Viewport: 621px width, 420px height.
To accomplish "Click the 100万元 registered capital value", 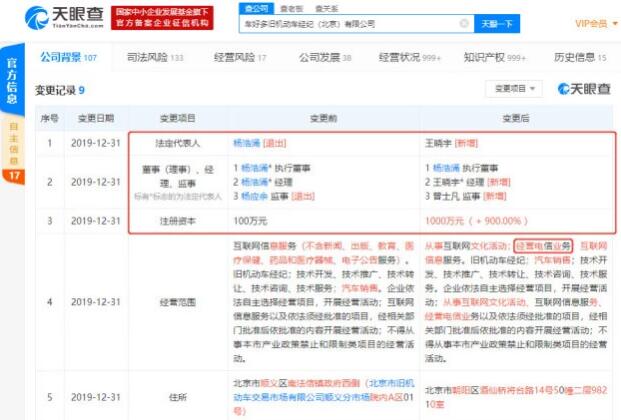I will pyautogui.click(x=250, y=221).
